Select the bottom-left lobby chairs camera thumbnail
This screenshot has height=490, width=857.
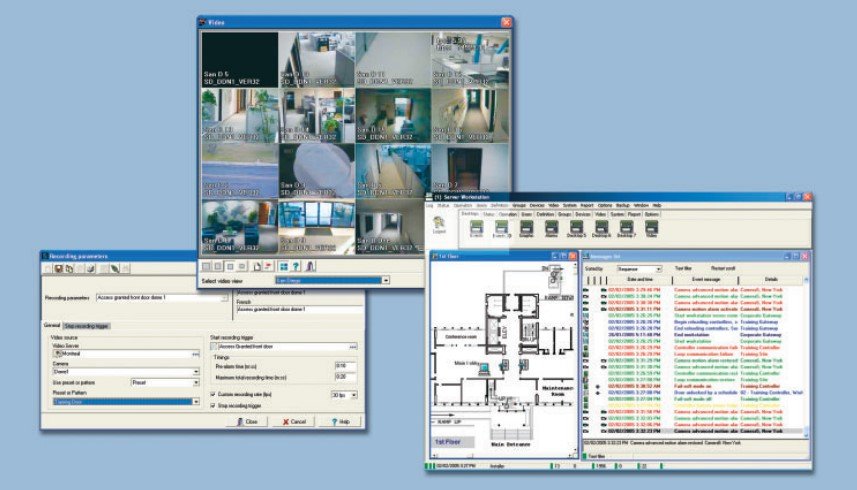[239, 226]
